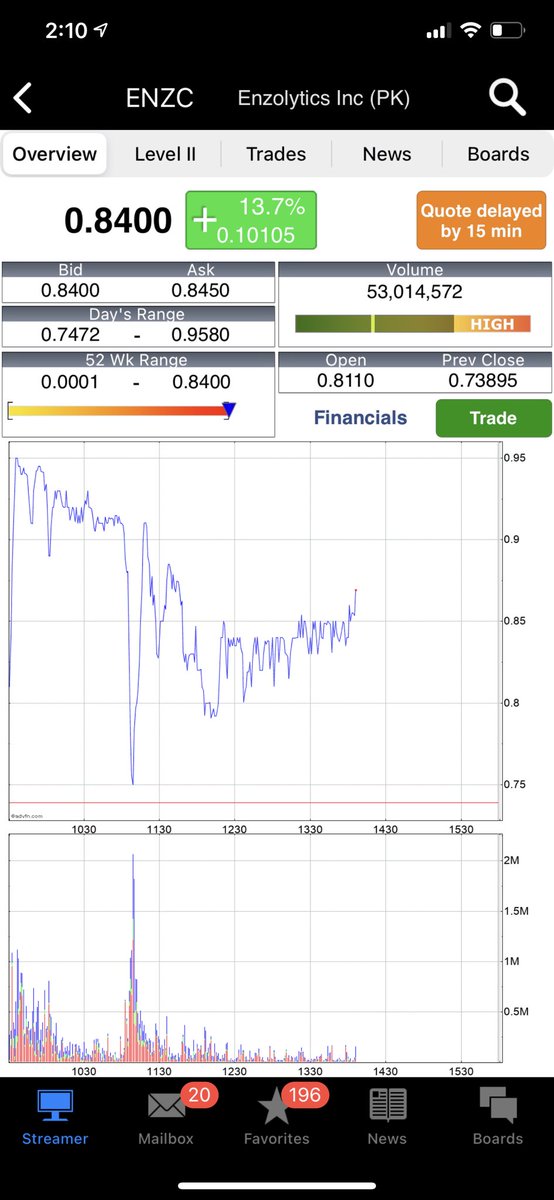Tap the cellular signal bars
The width and height of the screenshot is (554, 1200).
[438, 32]
